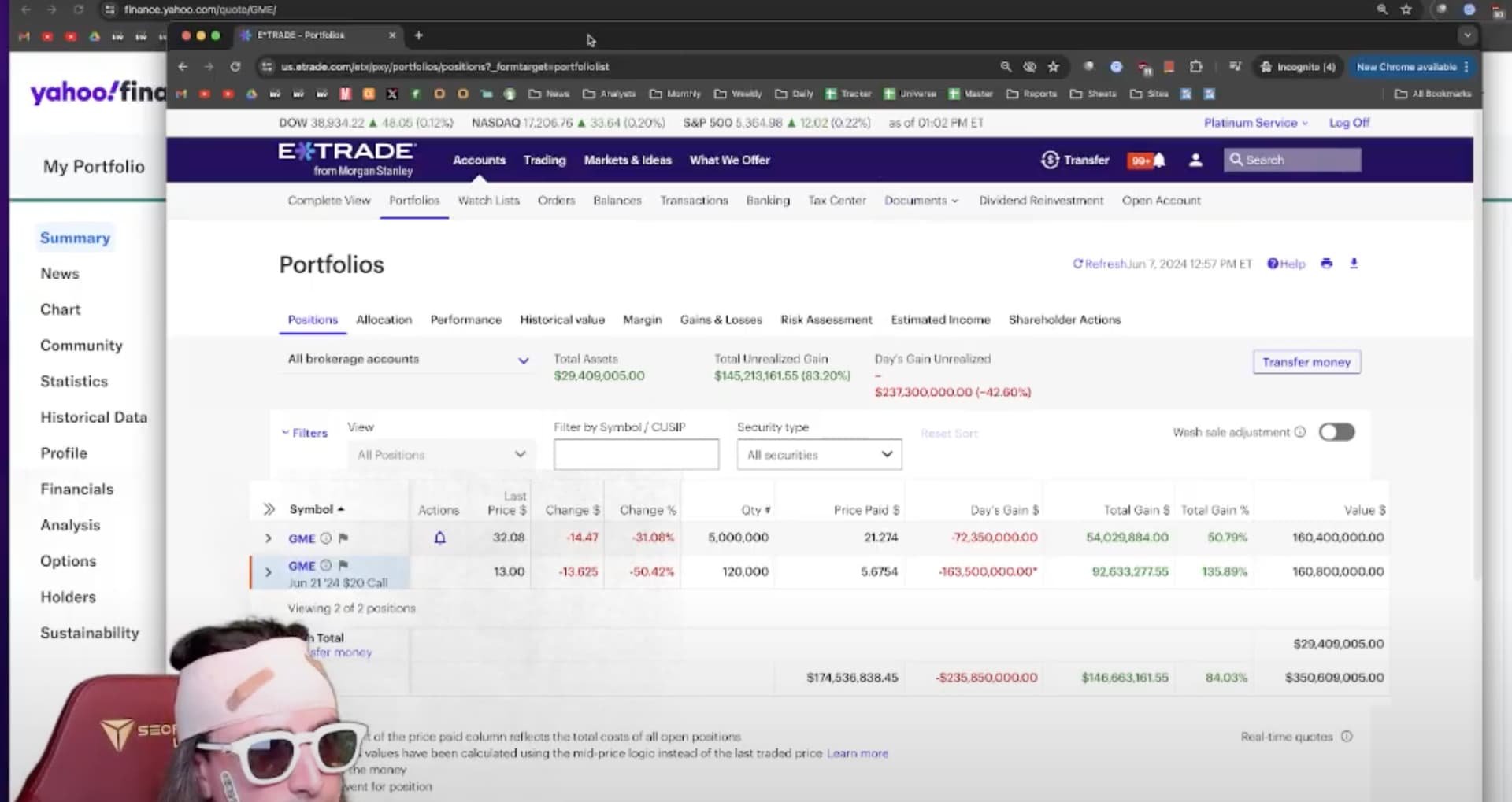Click Reset Sort link
The height and width of the screenshot is (802, 1512).
click(949, 434)
